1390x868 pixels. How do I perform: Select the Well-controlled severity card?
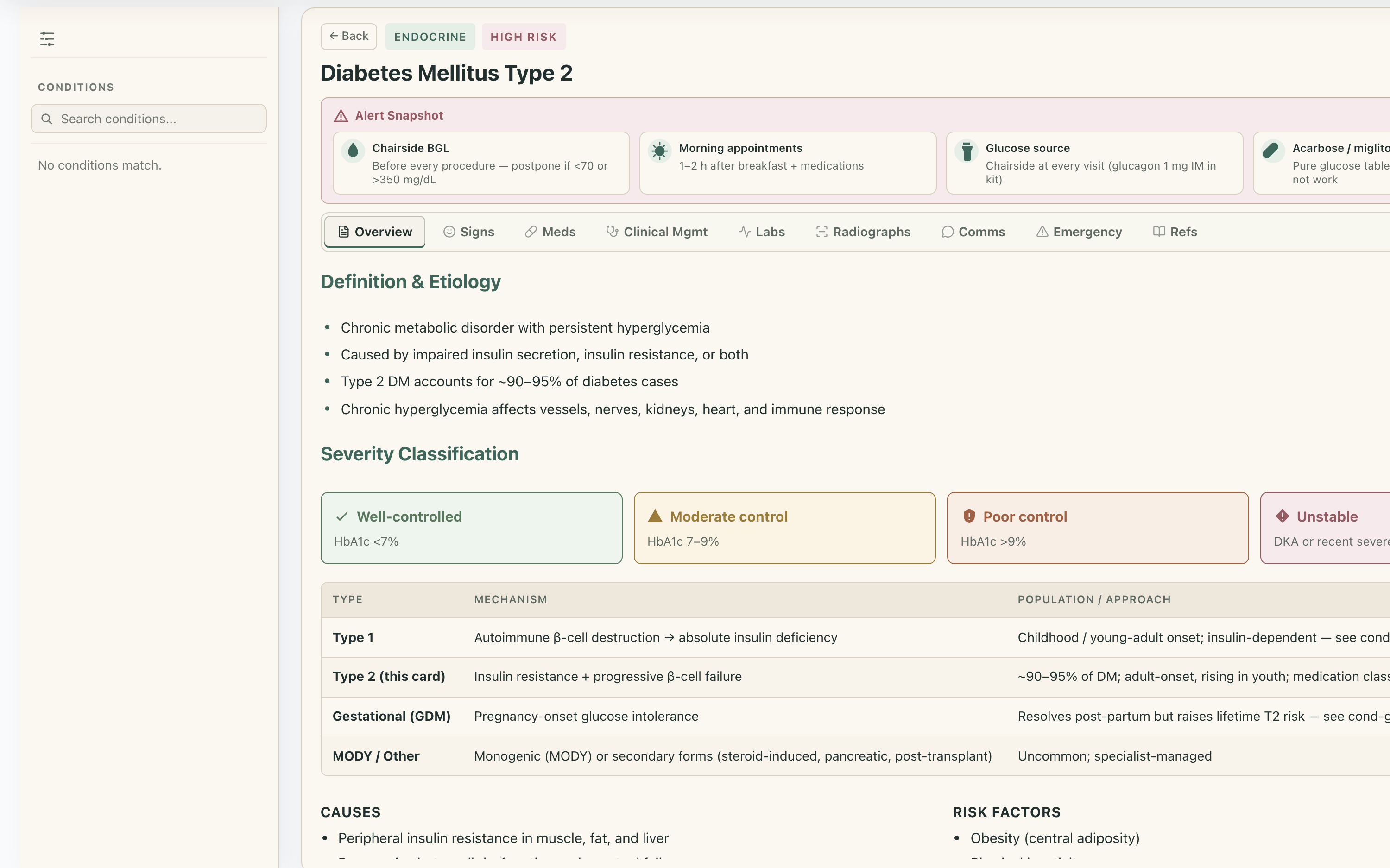(x=471, y=528)
